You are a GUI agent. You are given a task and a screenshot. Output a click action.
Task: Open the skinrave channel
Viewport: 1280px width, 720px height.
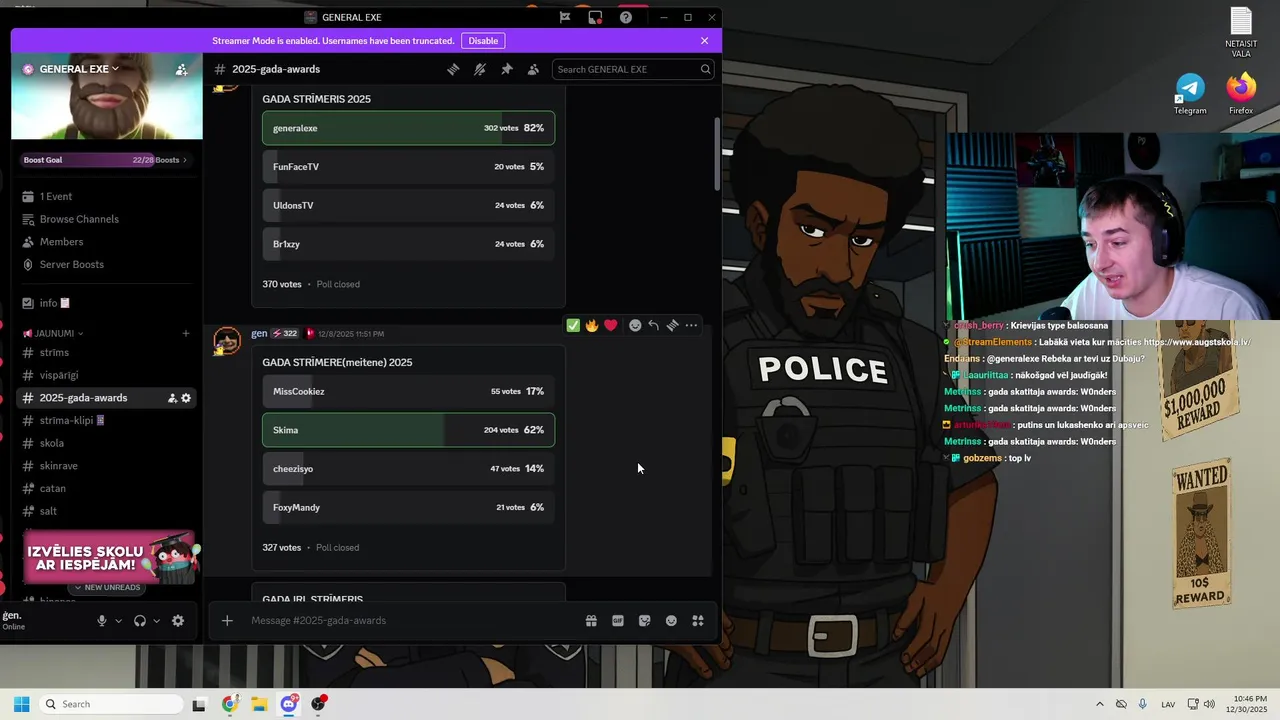[x=106, y=466]
